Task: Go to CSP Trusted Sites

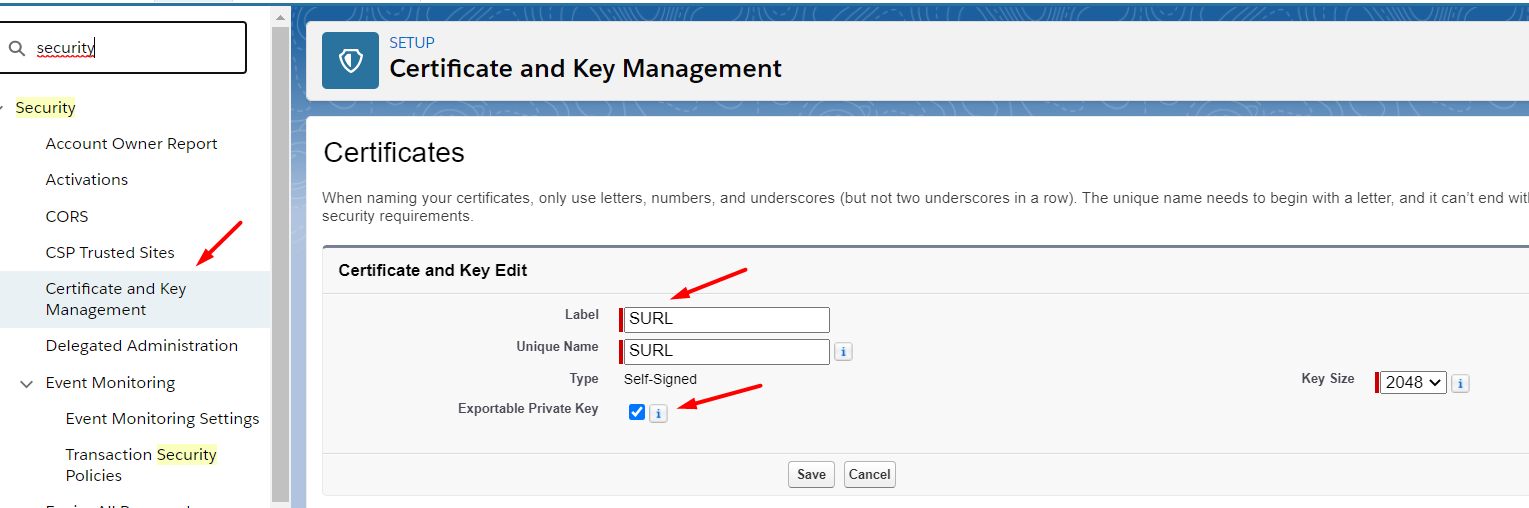Action: point(110,252)
